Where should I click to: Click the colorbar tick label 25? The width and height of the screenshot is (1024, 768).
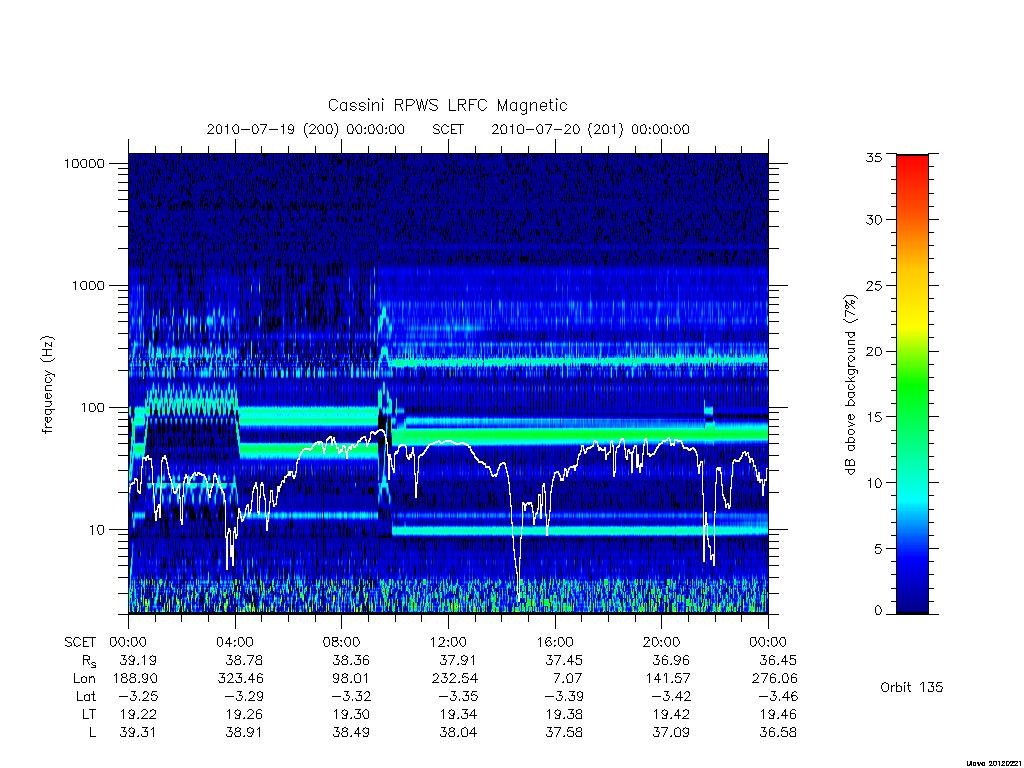tap(874, 285)
